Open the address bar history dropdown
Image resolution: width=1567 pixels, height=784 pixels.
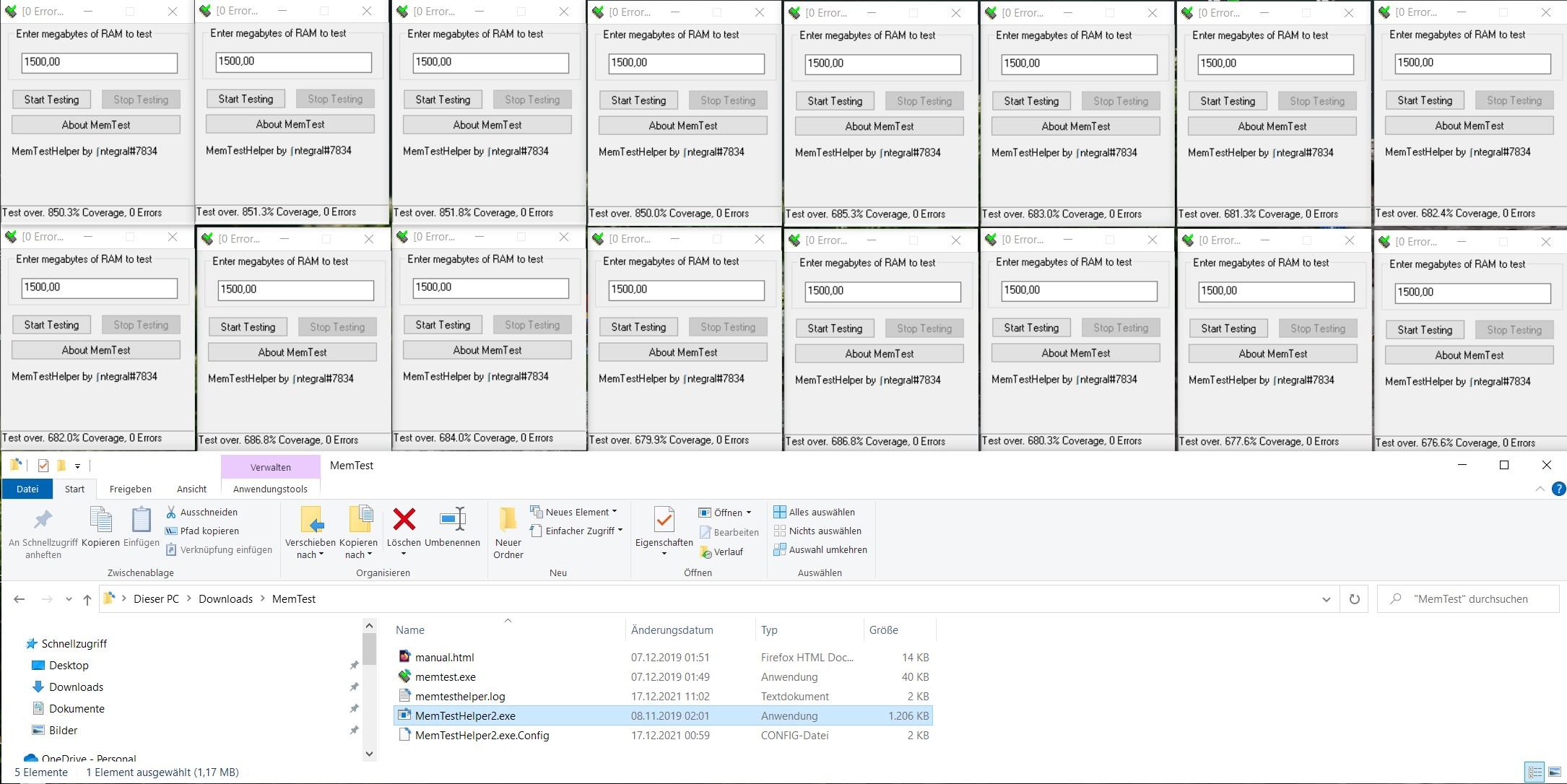tap(1326, 599)
